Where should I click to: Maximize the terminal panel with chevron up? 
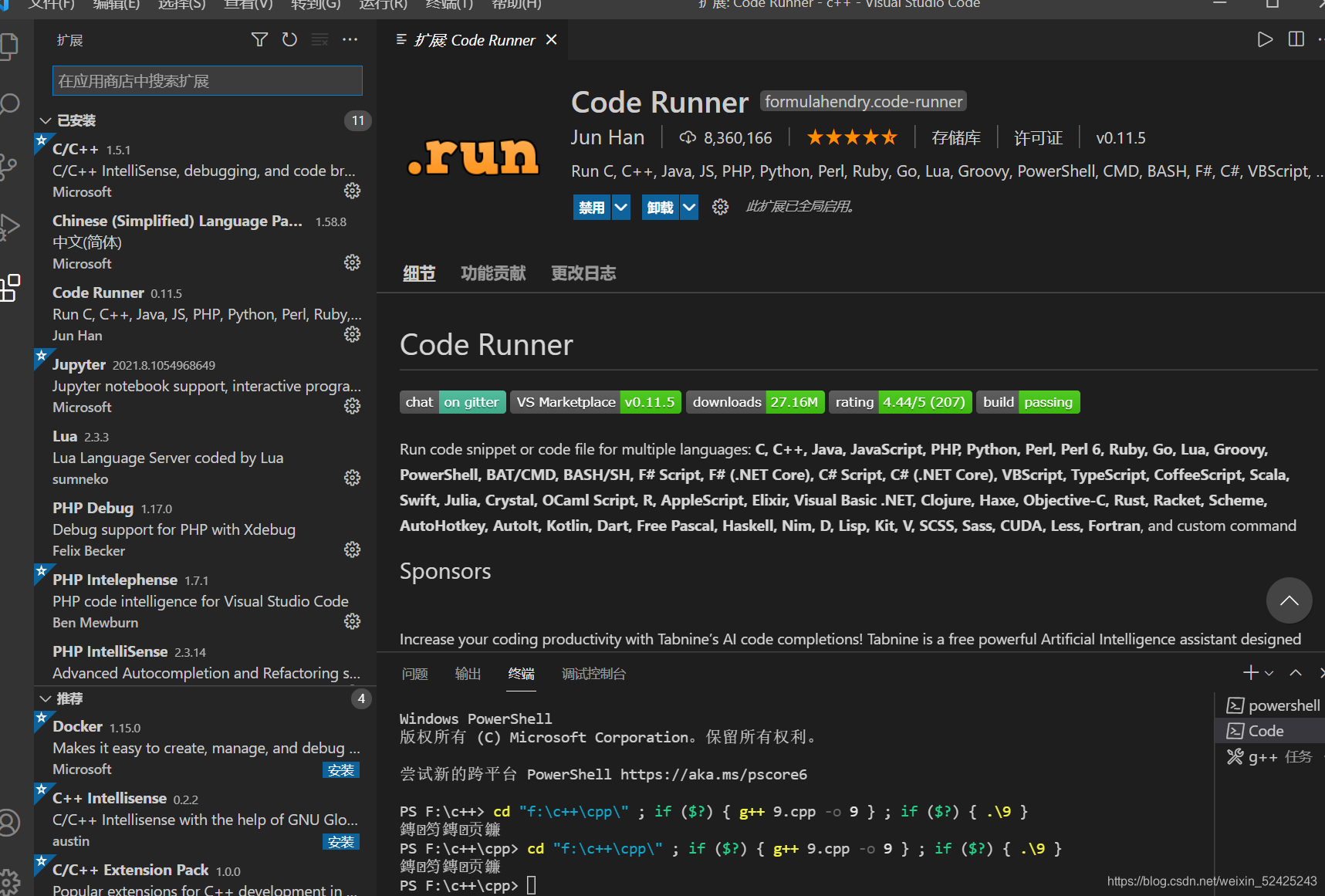click(1296, 673)
